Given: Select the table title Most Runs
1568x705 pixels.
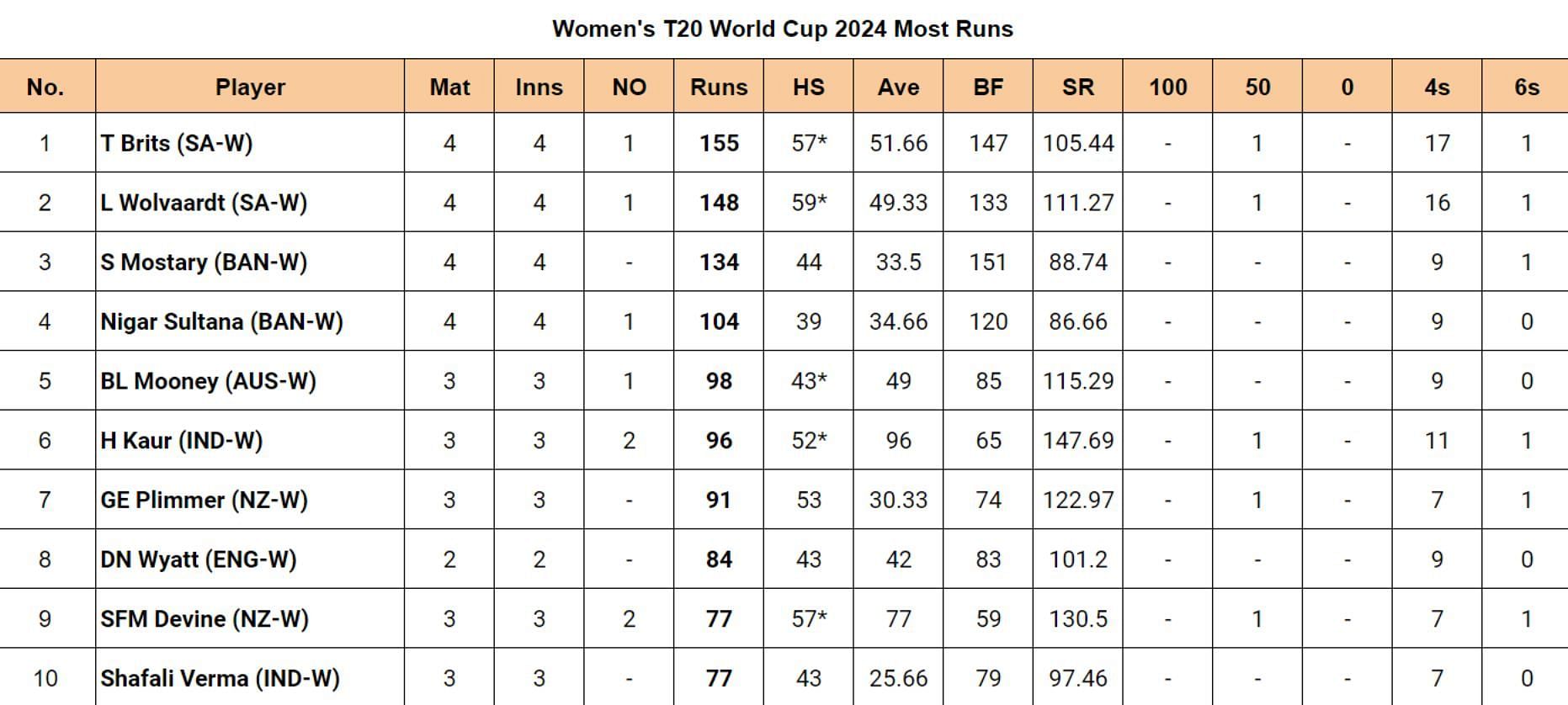Looking at the screenshot, I should pos(783,29).
